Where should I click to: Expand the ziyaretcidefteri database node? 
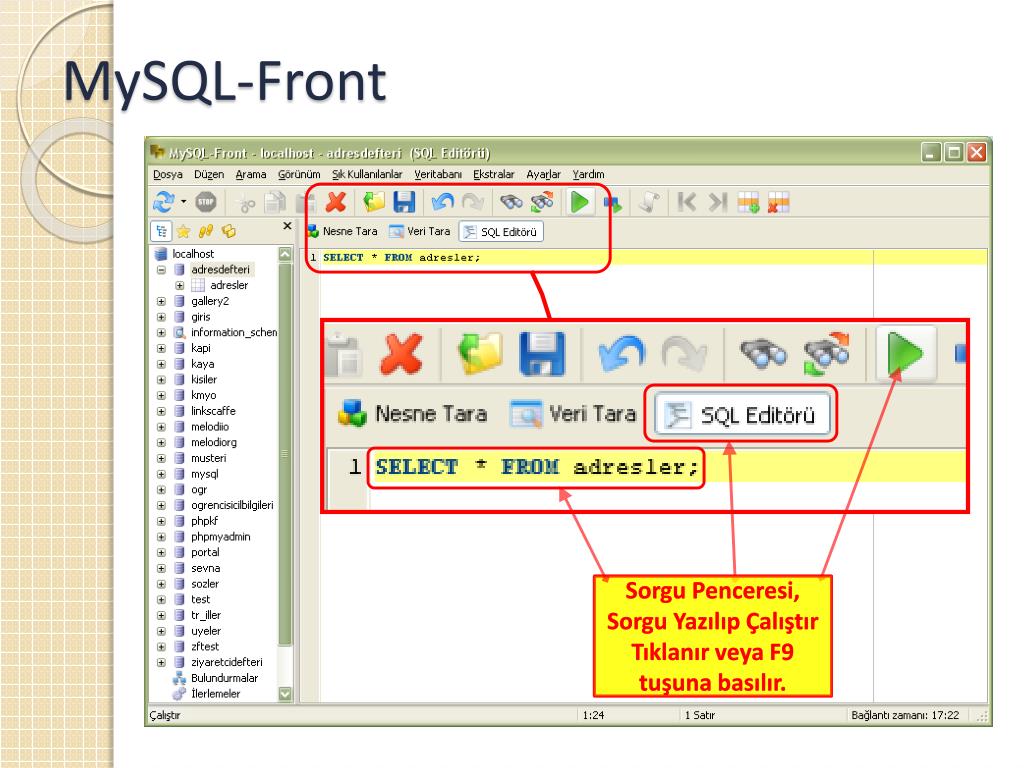(x=161, y=662)
